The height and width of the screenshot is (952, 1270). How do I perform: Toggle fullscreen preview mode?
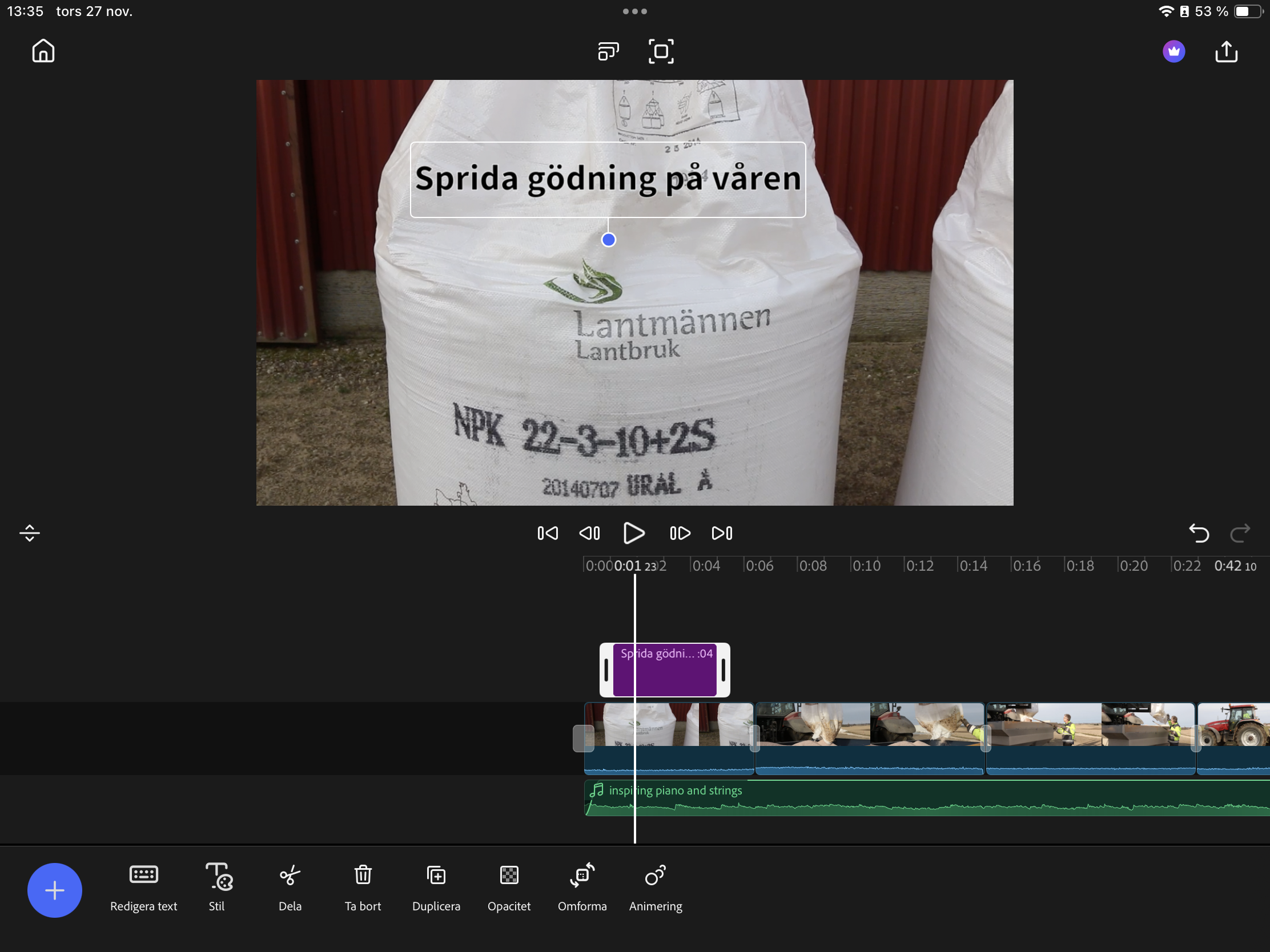coord(661,51)
